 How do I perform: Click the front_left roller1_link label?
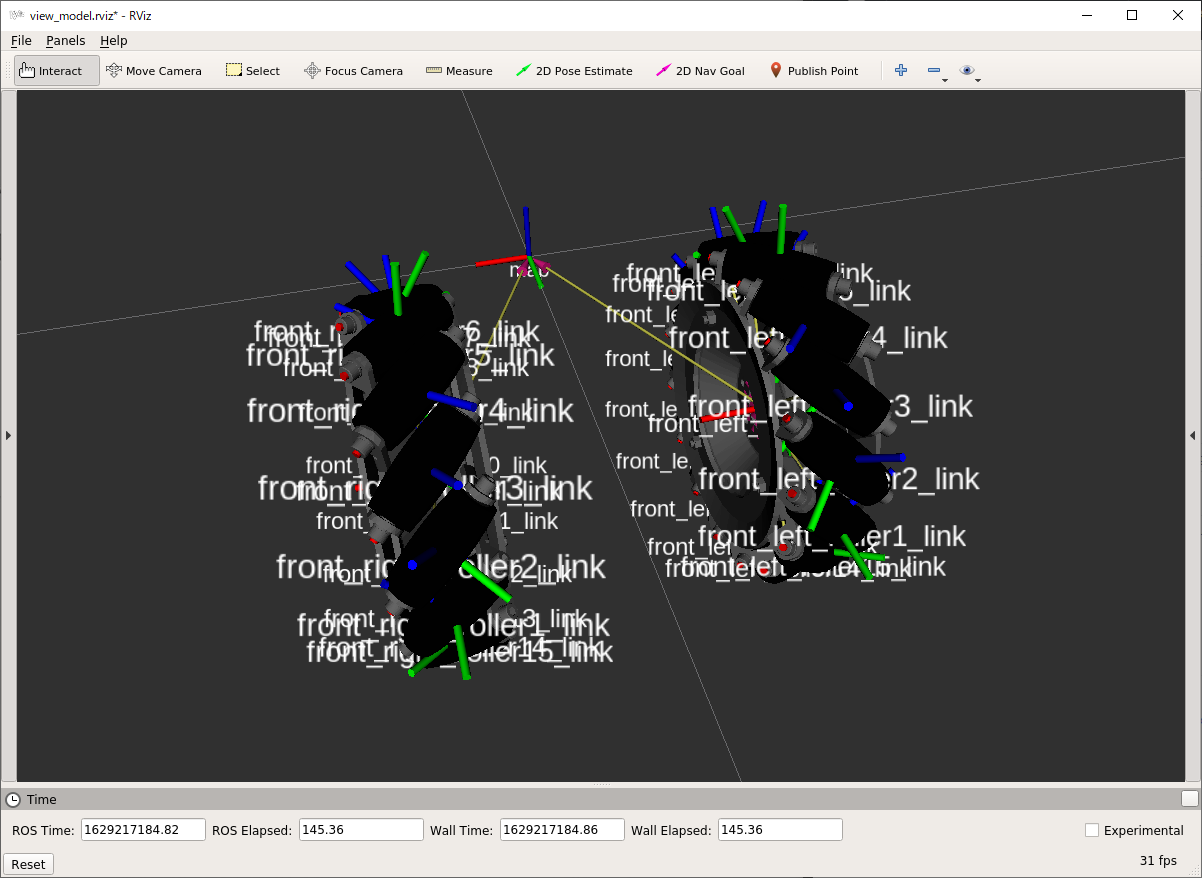(832, 537)
